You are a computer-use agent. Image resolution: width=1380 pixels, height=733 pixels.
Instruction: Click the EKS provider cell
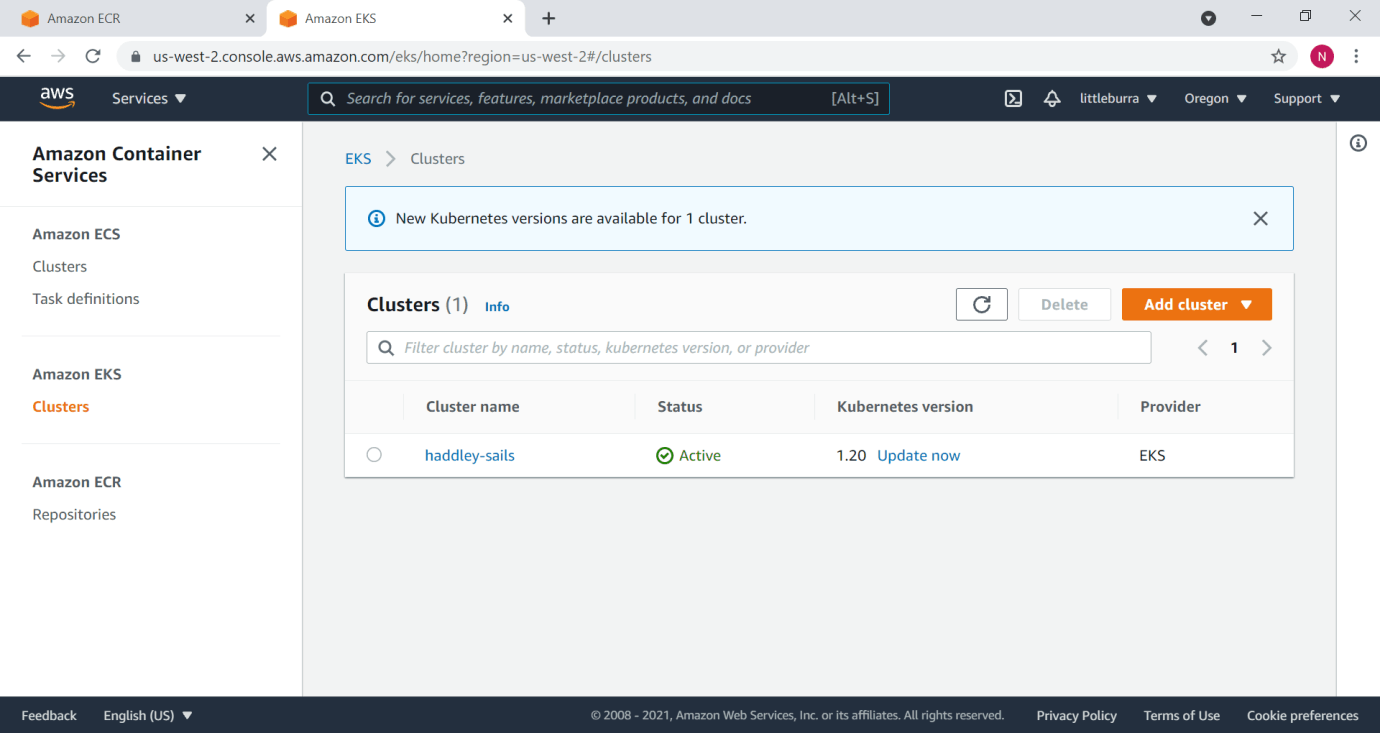[x=1152, y=456]
